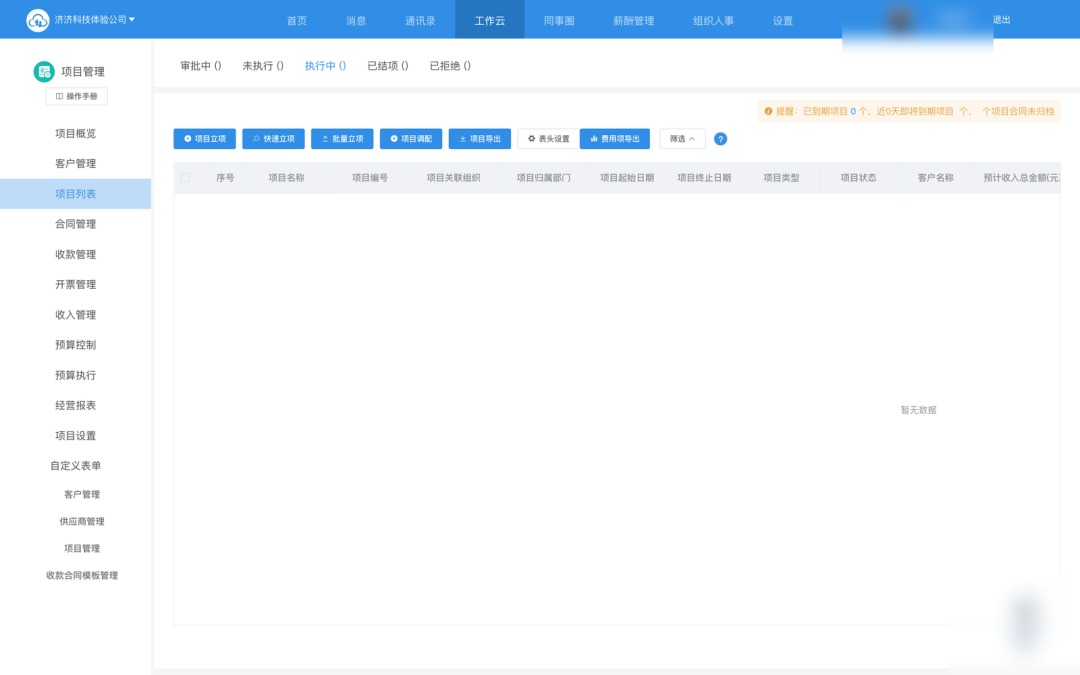Switch to the 已结项 tab
Image resolution: width=1080 pixels, height=675 pixels.
(x=388, y=65)
